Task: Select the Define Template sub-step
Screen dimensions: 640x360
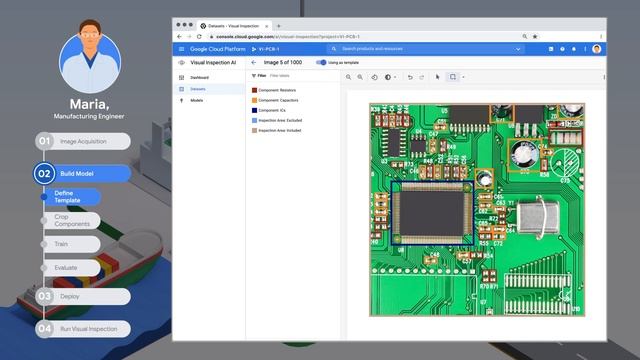Action: (x=71, y=197)
